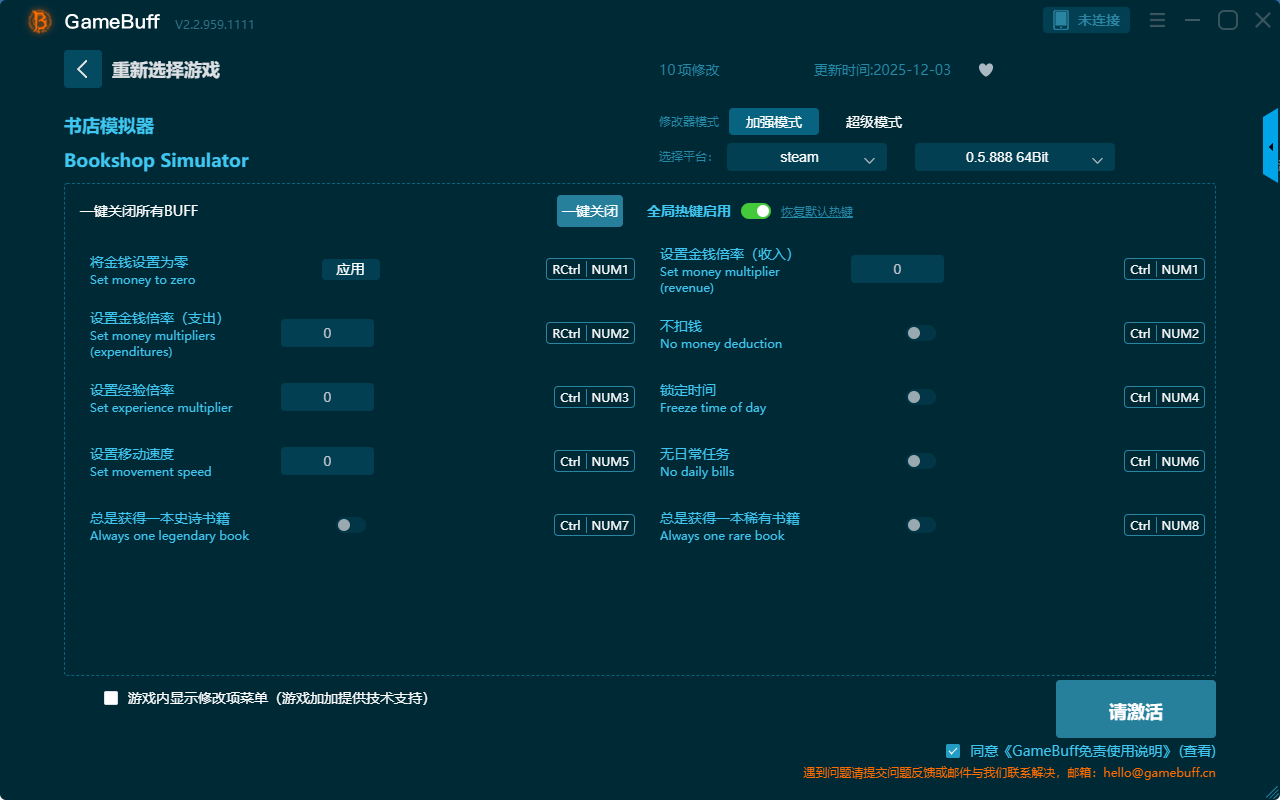Image resolution: width=1280 pixels, height=800 pixels.
Task: Switch to 超级模式 mode tab
Action: [x=873, y=122]
